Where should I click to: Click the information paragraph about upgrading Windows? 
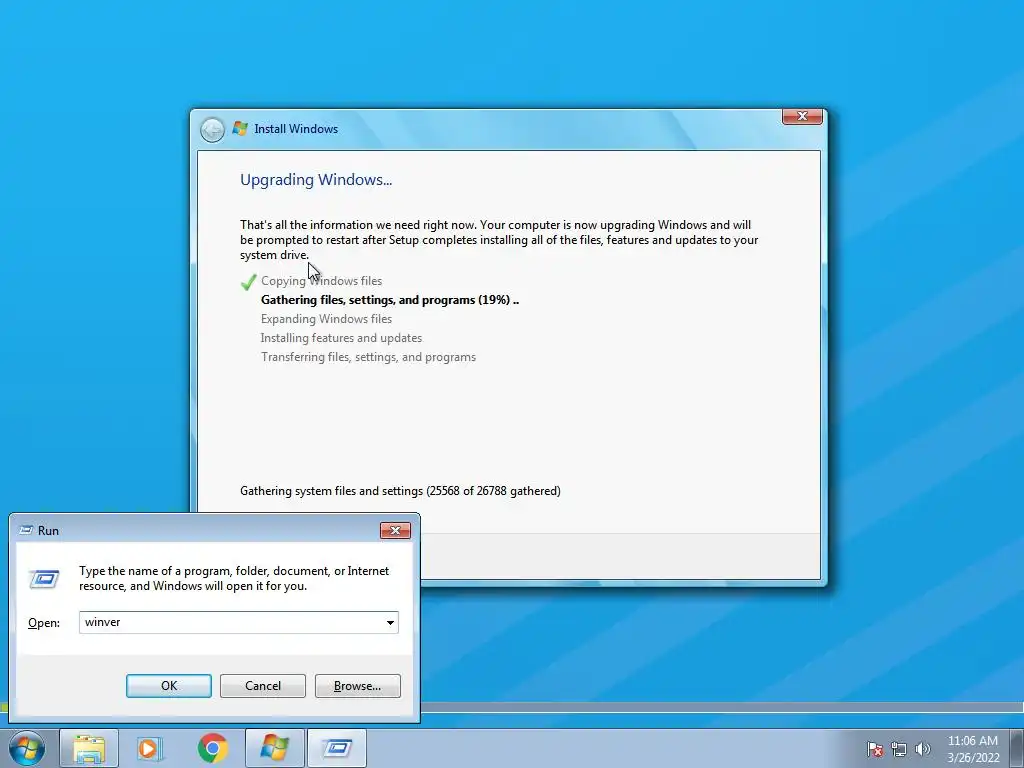(x=499, y=240)
